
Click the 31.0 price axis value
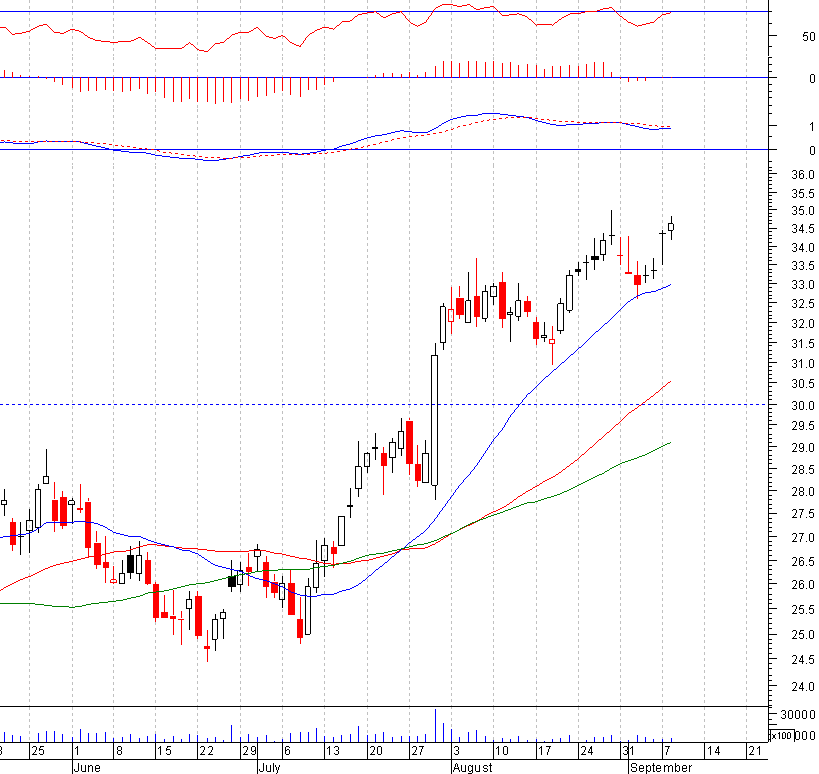pos(803,363)
